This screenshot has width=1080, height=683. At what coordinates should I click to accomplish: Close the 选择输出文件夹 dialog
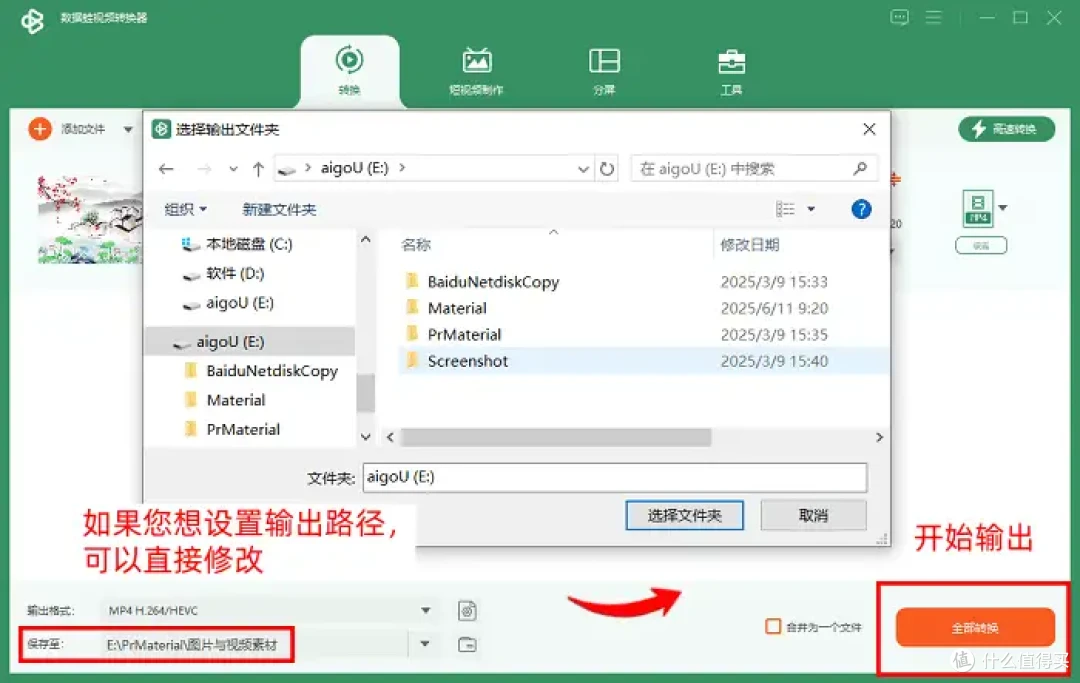click(869, 129)
